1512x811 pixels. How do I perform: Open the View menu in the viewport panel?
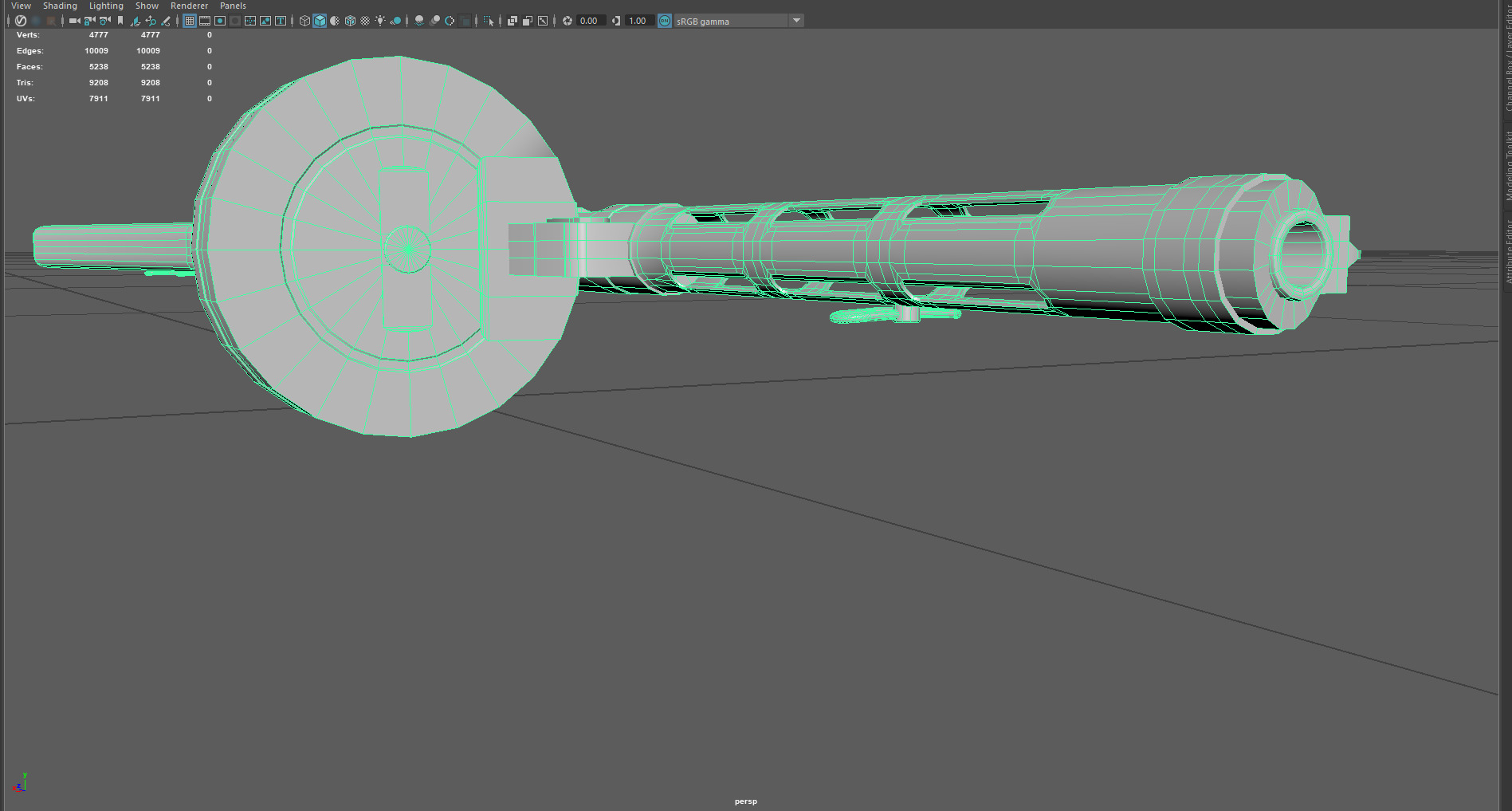(x=21, y=6)
